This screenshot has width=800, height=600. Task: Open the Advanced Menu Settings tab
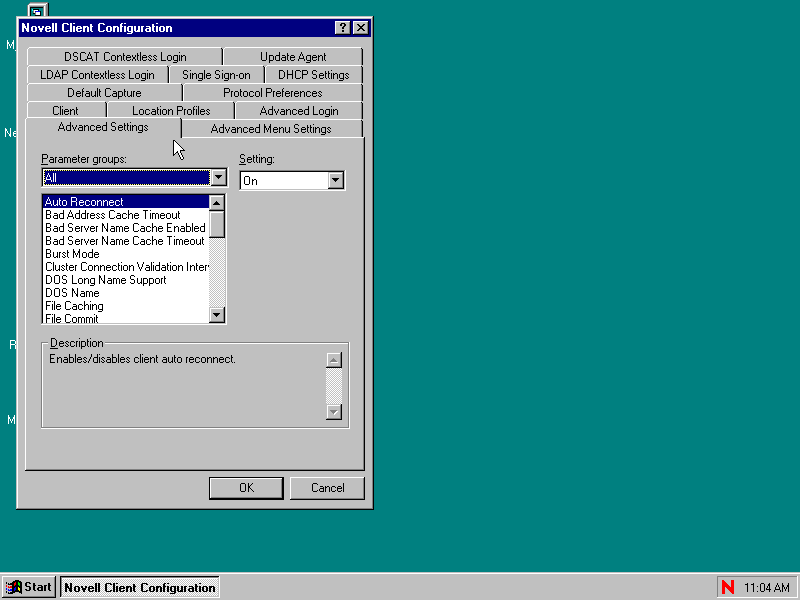(x=271, y=129)
